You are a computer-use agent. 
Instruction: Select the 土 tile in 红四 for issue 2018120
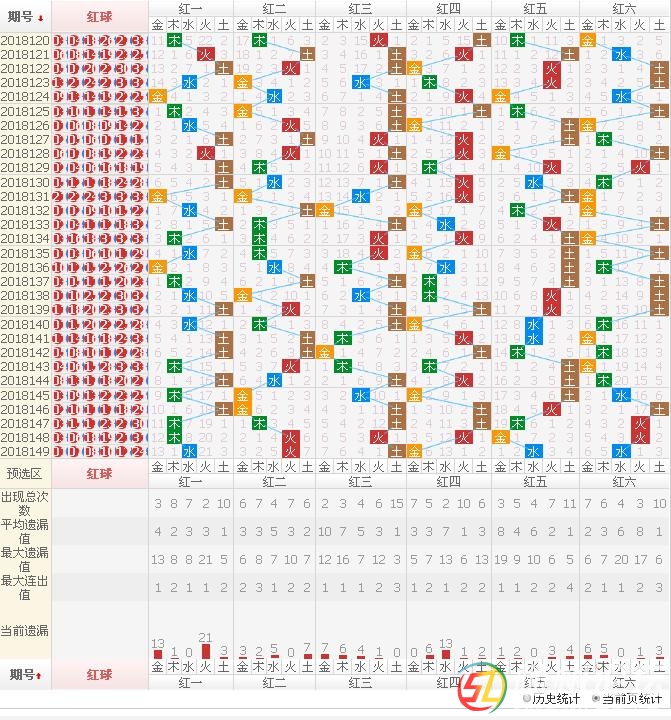(x=481, y=40)
